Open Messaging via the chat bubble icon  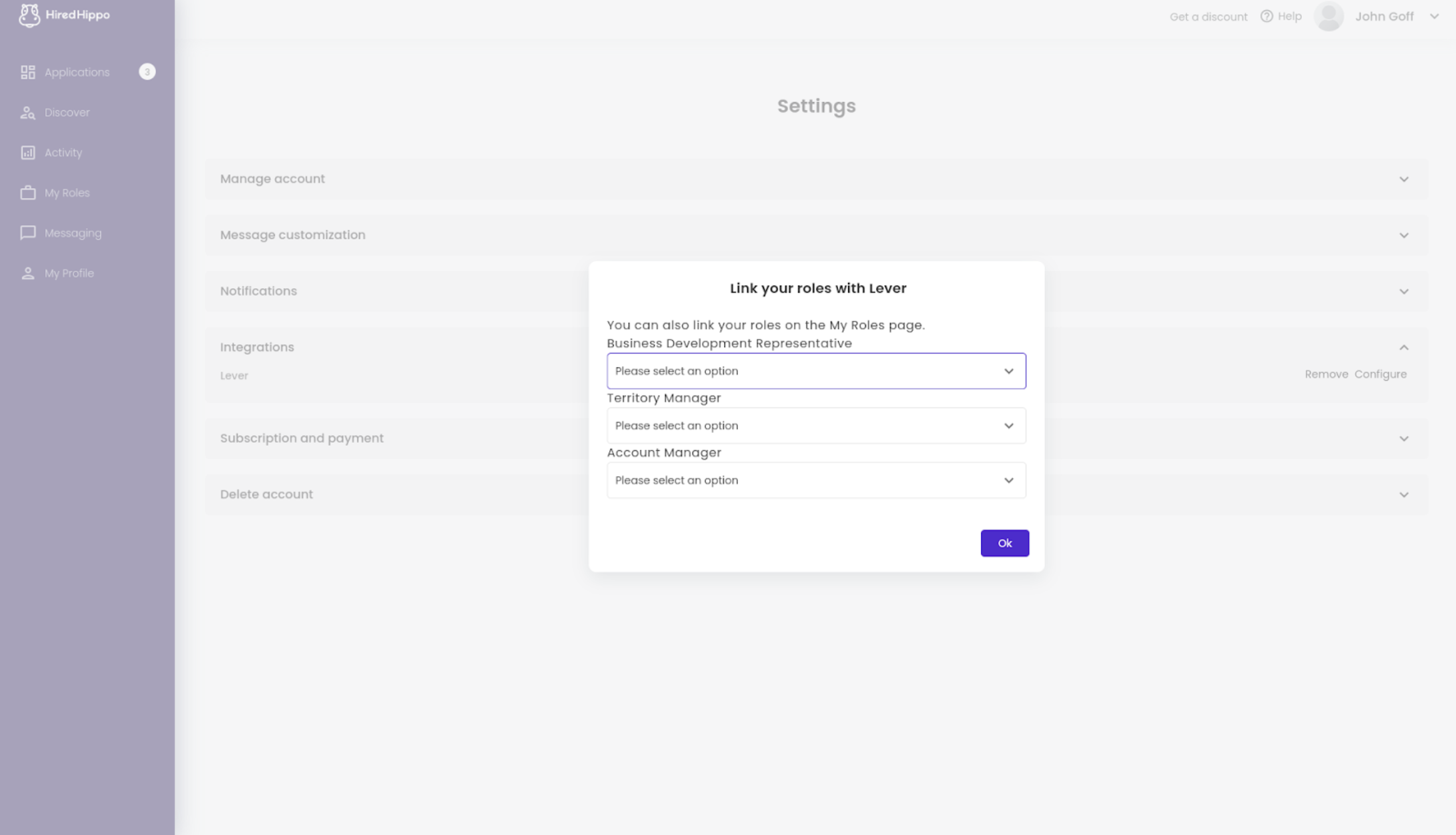tap(28, 233)
